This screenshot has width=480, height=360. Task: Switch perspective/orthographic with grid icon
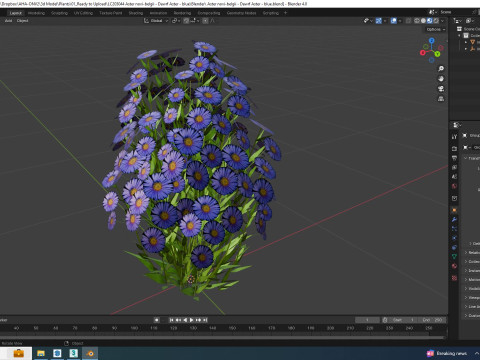(x=441, y=99)
